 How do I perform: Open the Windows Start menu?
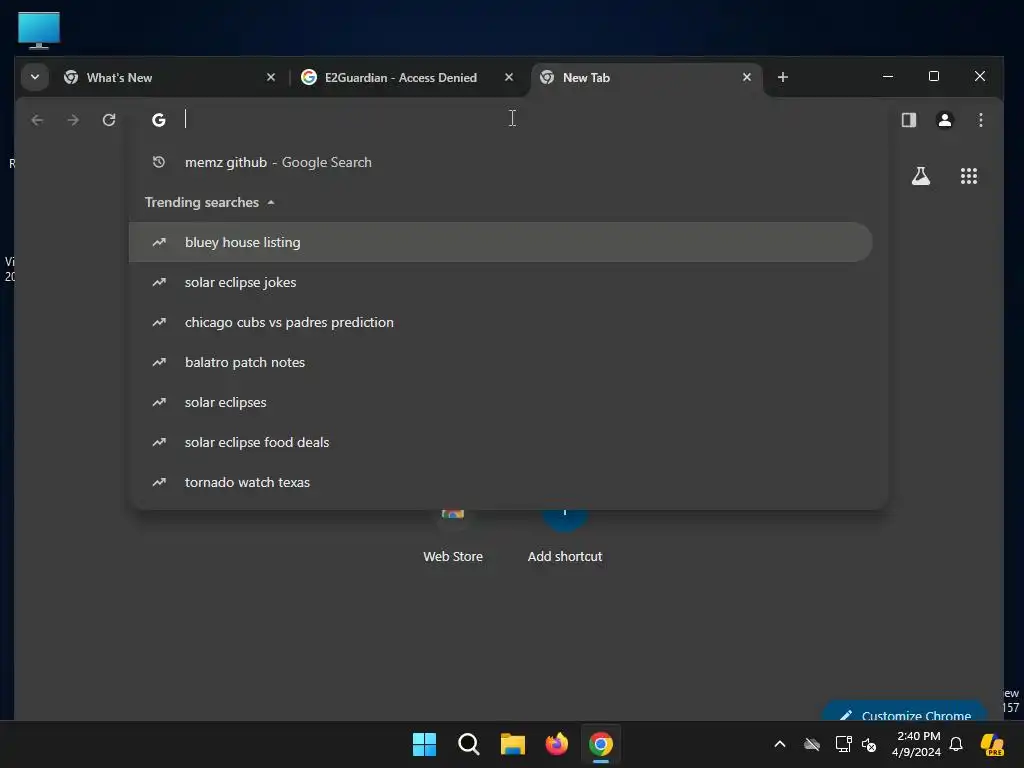(x=424, y=744)
